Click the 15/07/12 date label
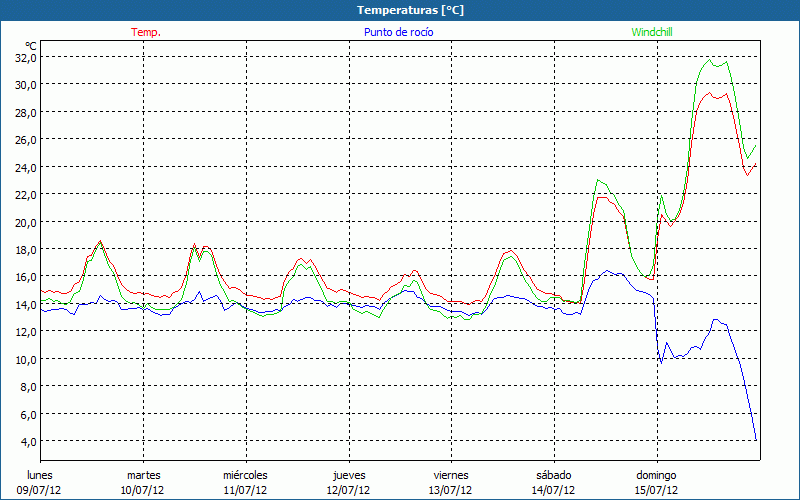This screenshot has width=800, height=500. click(656, 490)
